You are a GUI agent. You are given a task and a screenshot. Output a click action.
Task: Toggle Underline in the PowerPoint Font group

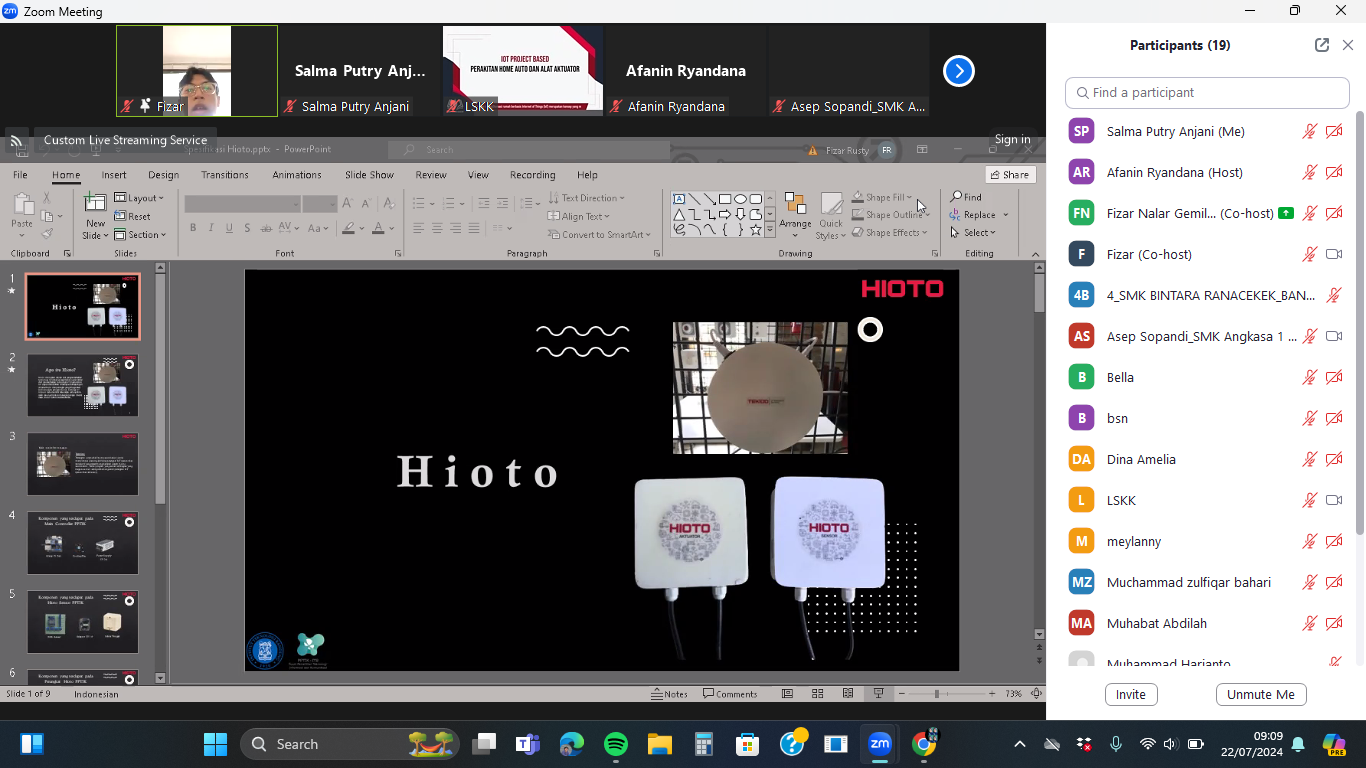(x=229, y=228)
